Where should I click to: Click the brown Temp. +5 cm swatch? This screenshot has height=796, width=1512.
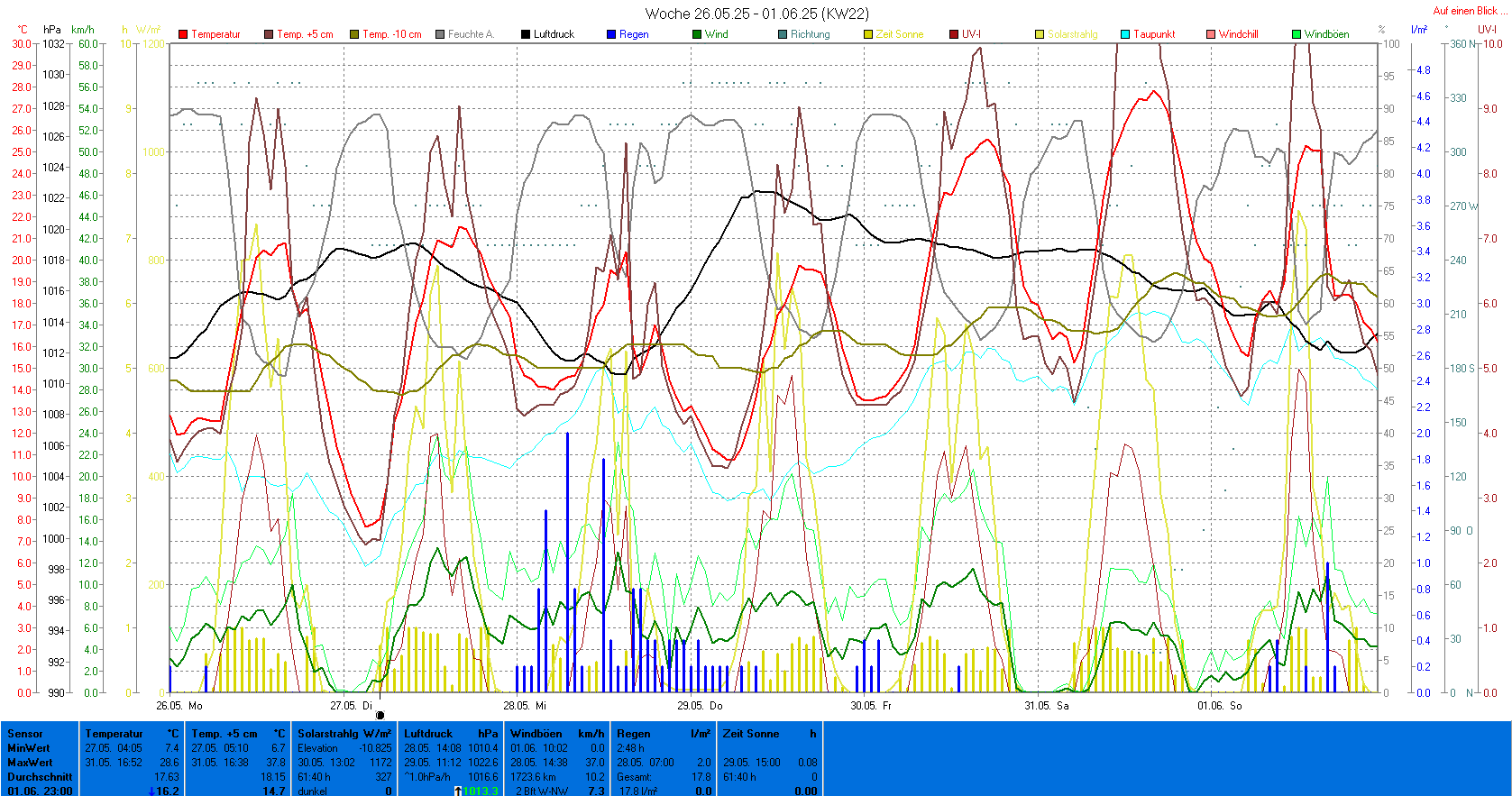click(269, 34)
